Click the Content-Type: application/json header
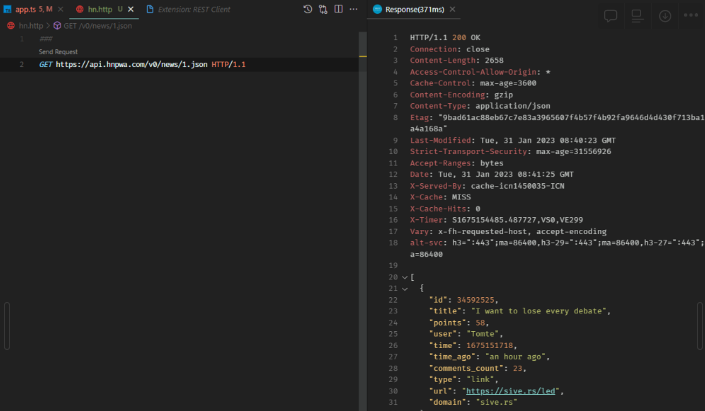Image resolution: width=705 pixels, height=411 pixels. [x=480, y=106]
